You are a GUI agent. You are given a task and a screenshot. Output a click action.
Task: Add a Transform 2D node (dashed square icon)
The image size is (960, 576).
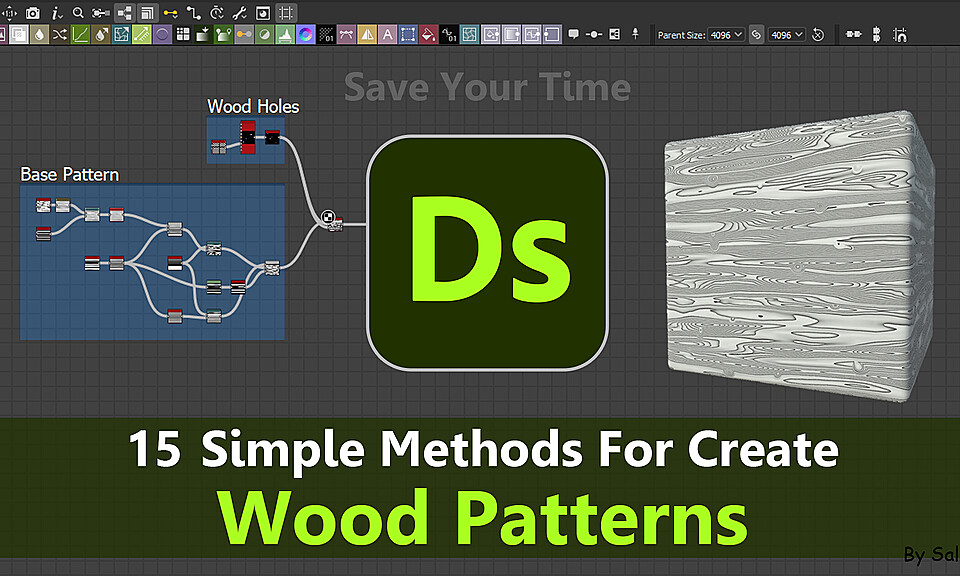coord(408,34)
